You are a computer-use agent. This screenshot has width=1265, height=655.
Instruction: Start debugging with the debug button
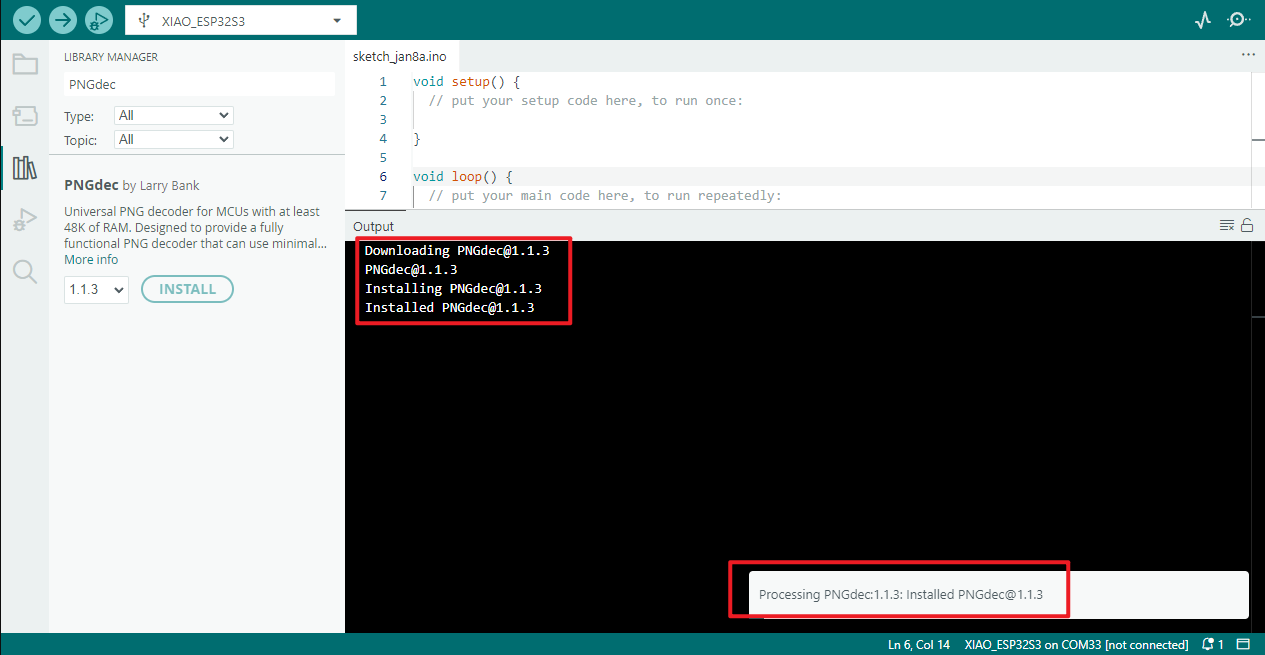coord(98,20)
